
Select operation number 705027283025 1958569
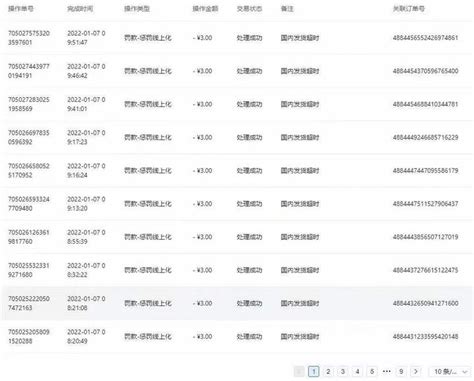tap(29, 104)
